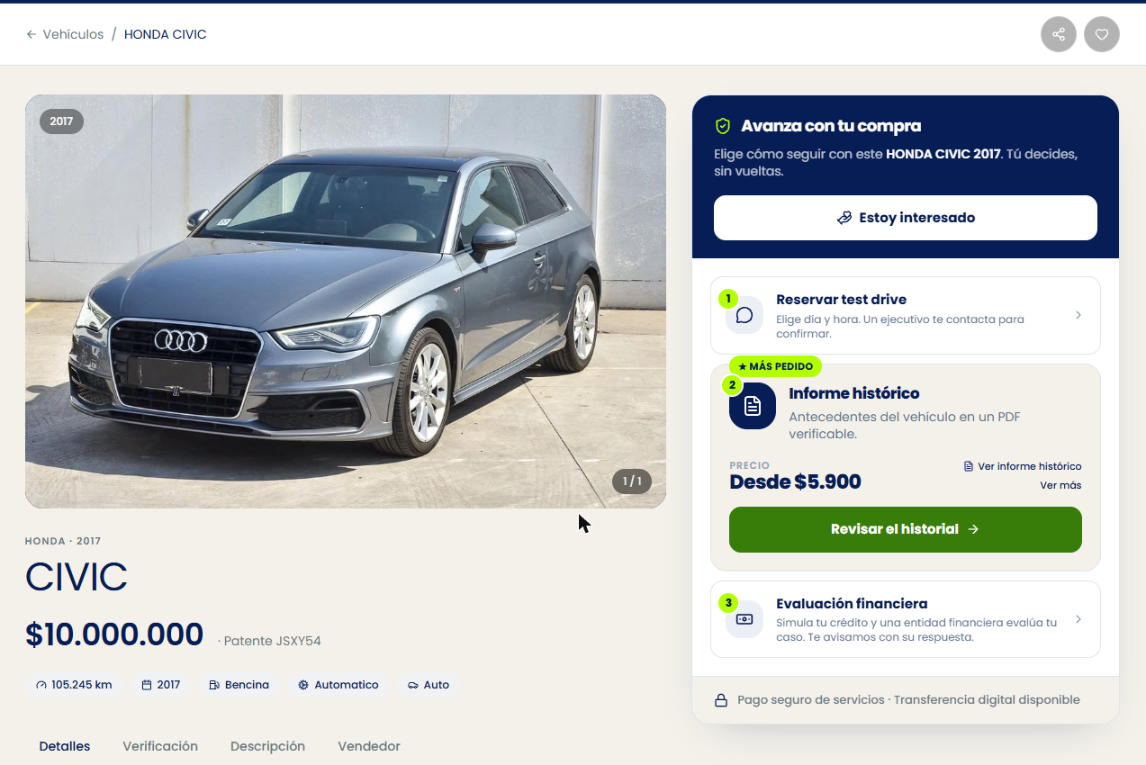The image size is (1146, 765).
Task: Click the Patente JSXY54 text
Action: [x=272, y=641]
